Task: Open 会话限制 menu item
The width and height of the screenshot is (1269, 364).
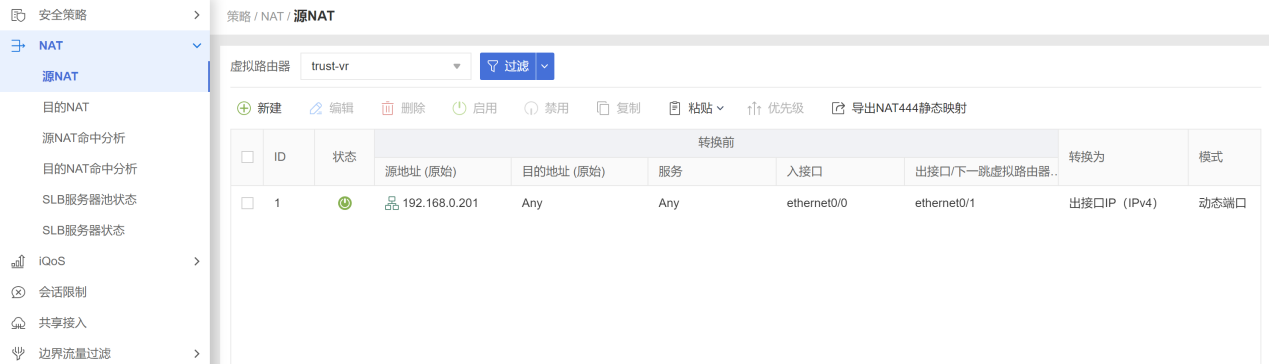Action: click(62, 292)
